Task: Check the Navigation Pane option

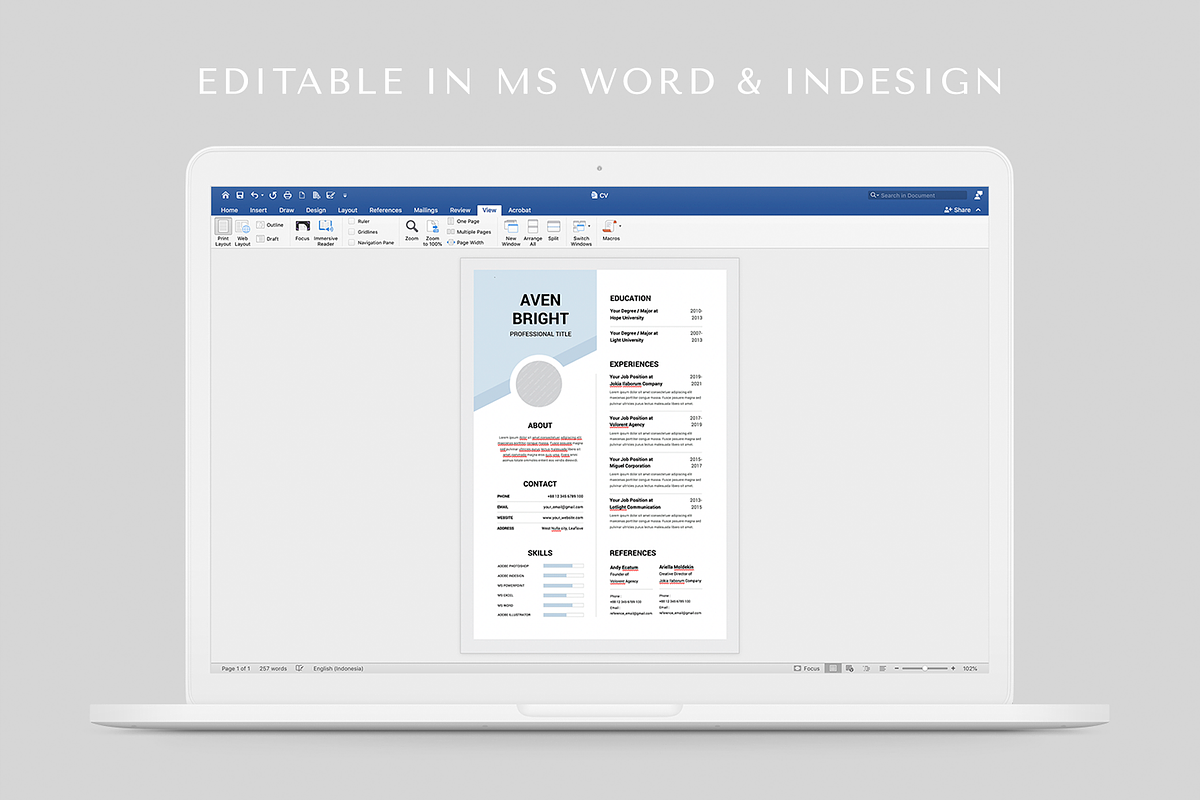Action: [352, 243]
